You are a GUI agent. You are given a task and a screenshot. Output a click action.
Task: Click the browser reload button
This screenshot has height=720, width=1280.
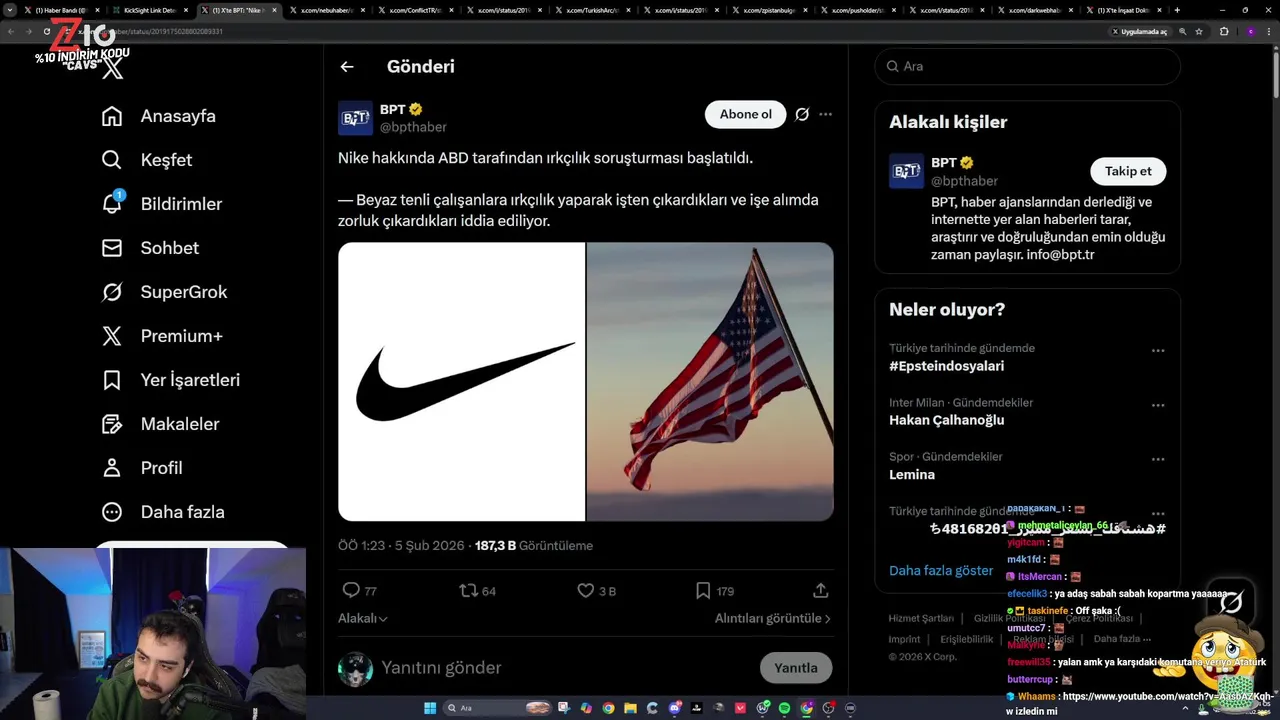(46, 31)
